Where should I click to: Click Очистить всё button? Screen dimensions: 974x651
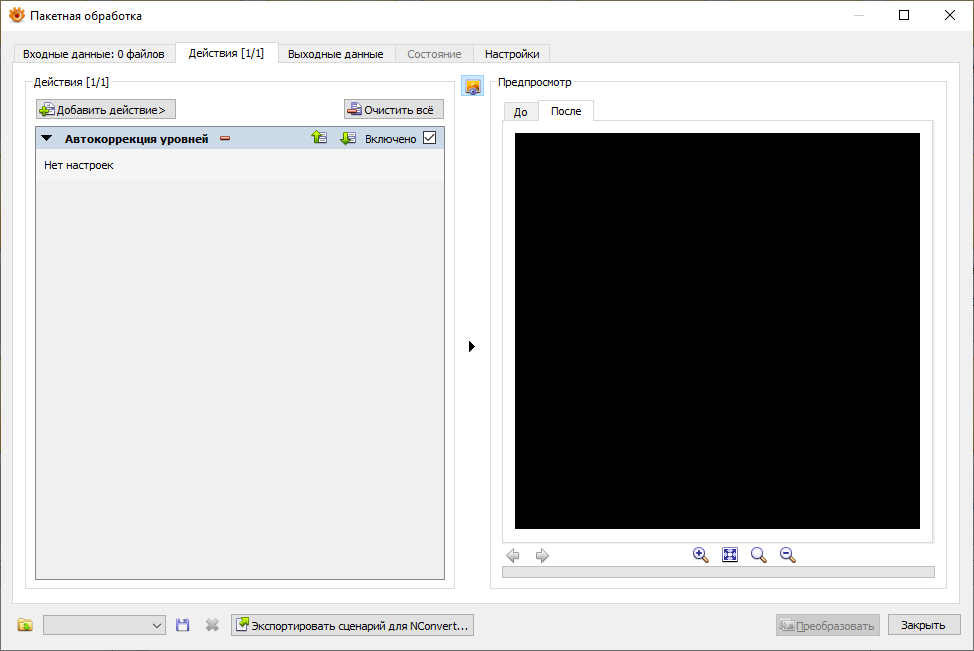394,109
